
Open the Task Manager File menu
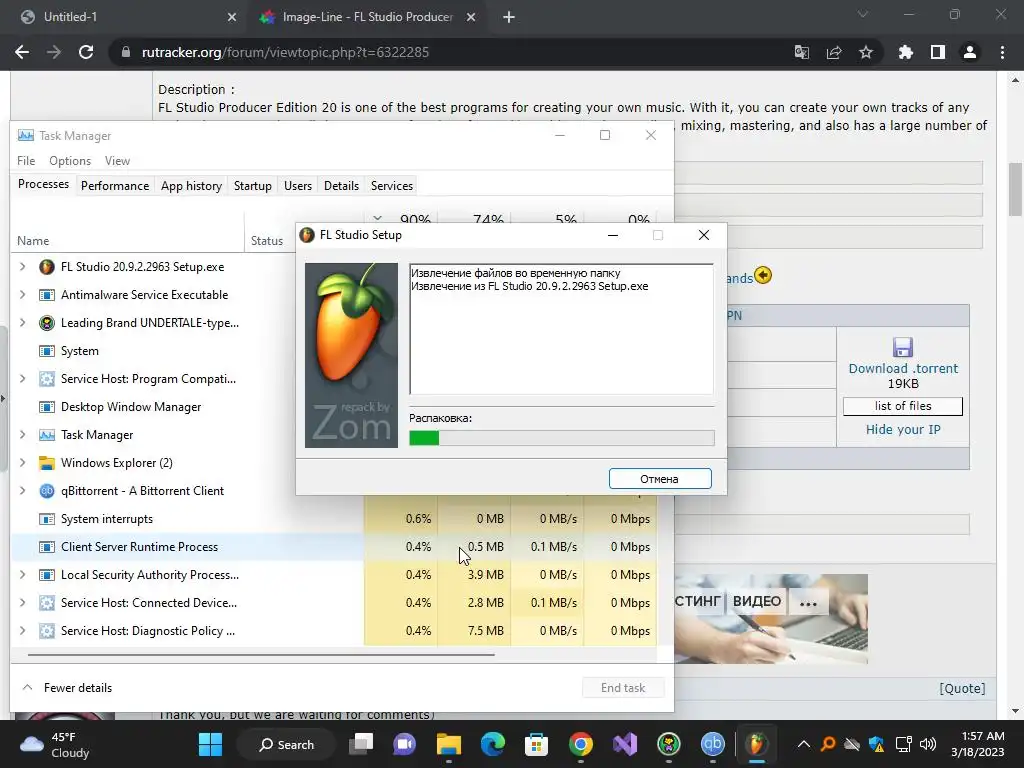click(x=26, y=161)
